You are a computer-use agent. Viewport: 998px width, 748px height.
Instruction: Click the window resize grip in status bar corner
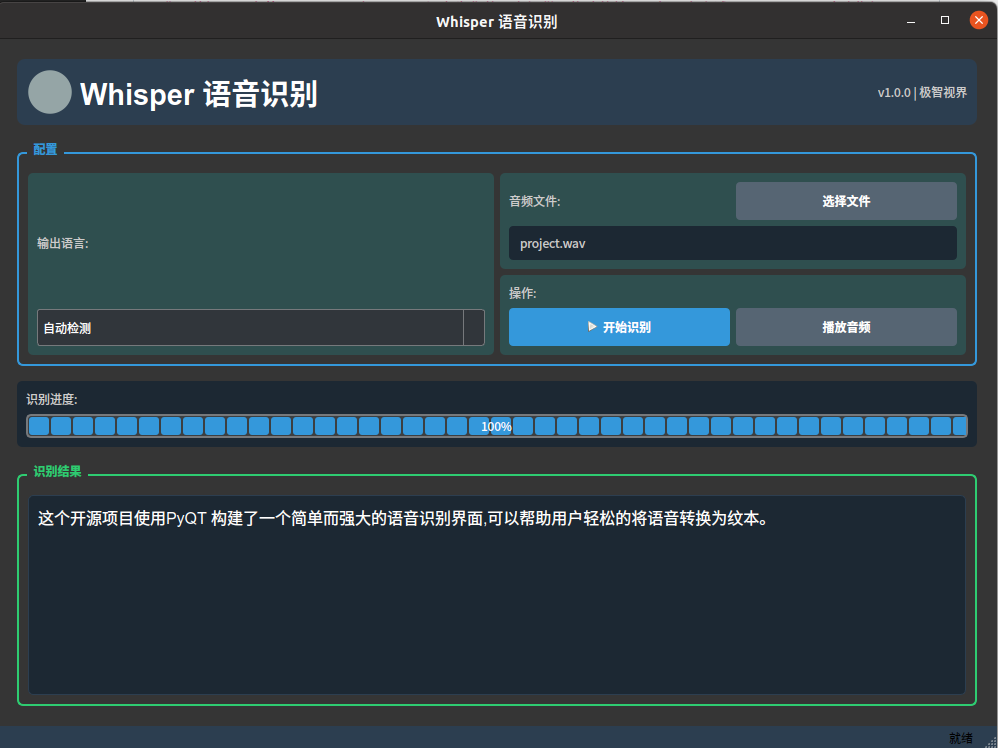point(992,742)
